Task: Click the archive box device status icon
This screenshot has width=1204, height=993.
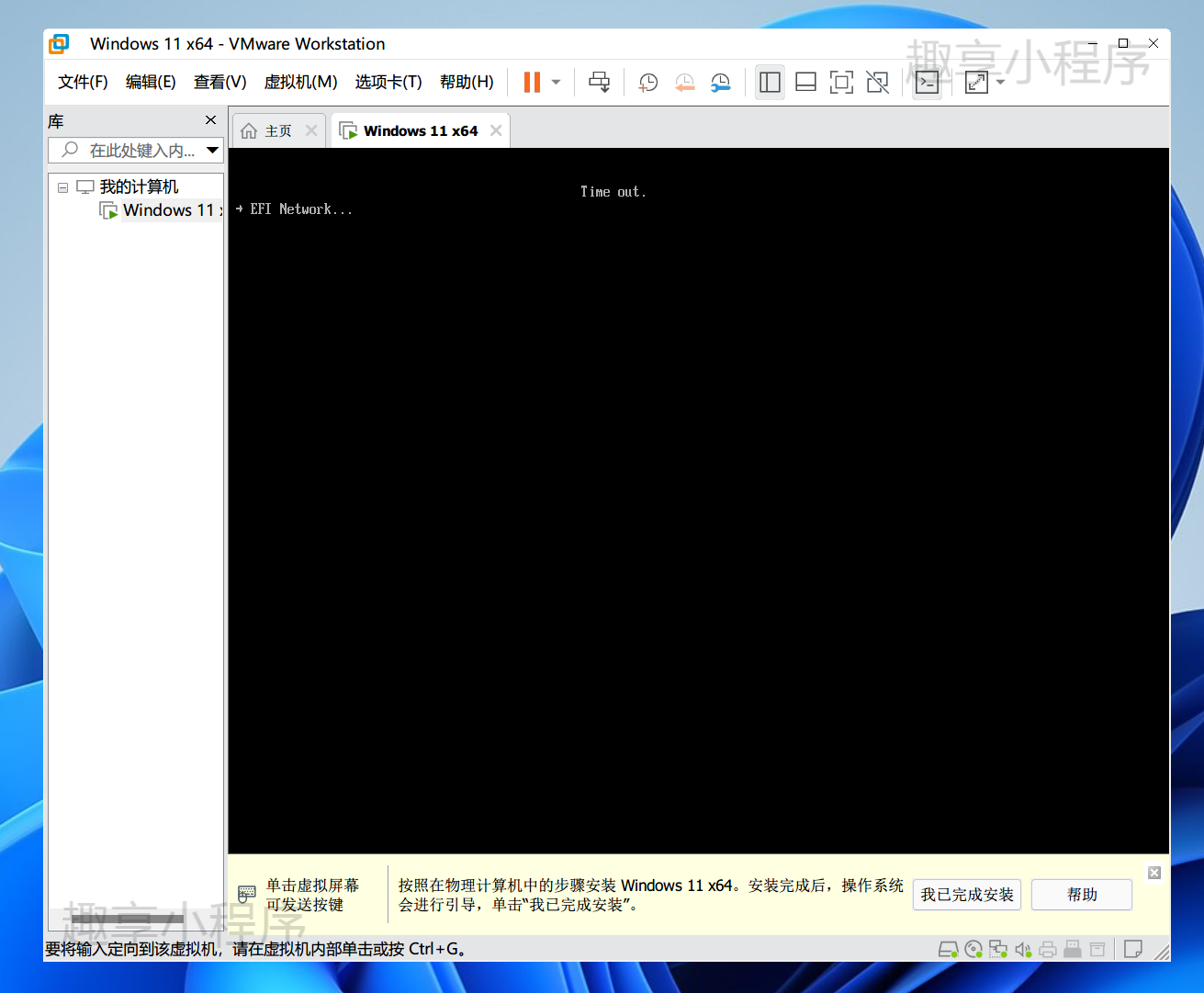Action: pyautogui.click(x=1097, y=949)
